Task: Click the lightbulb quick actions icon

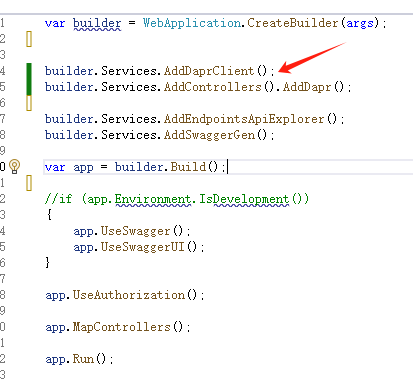Action: click(x=14, y=166)
